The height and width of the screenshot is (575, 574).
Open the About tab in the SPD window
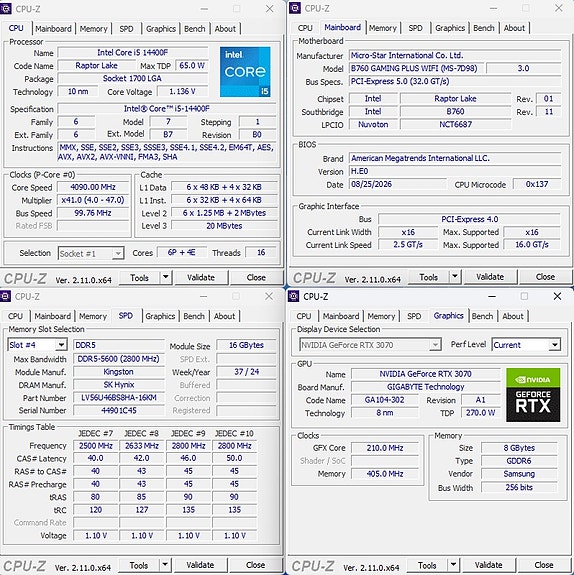224,316
